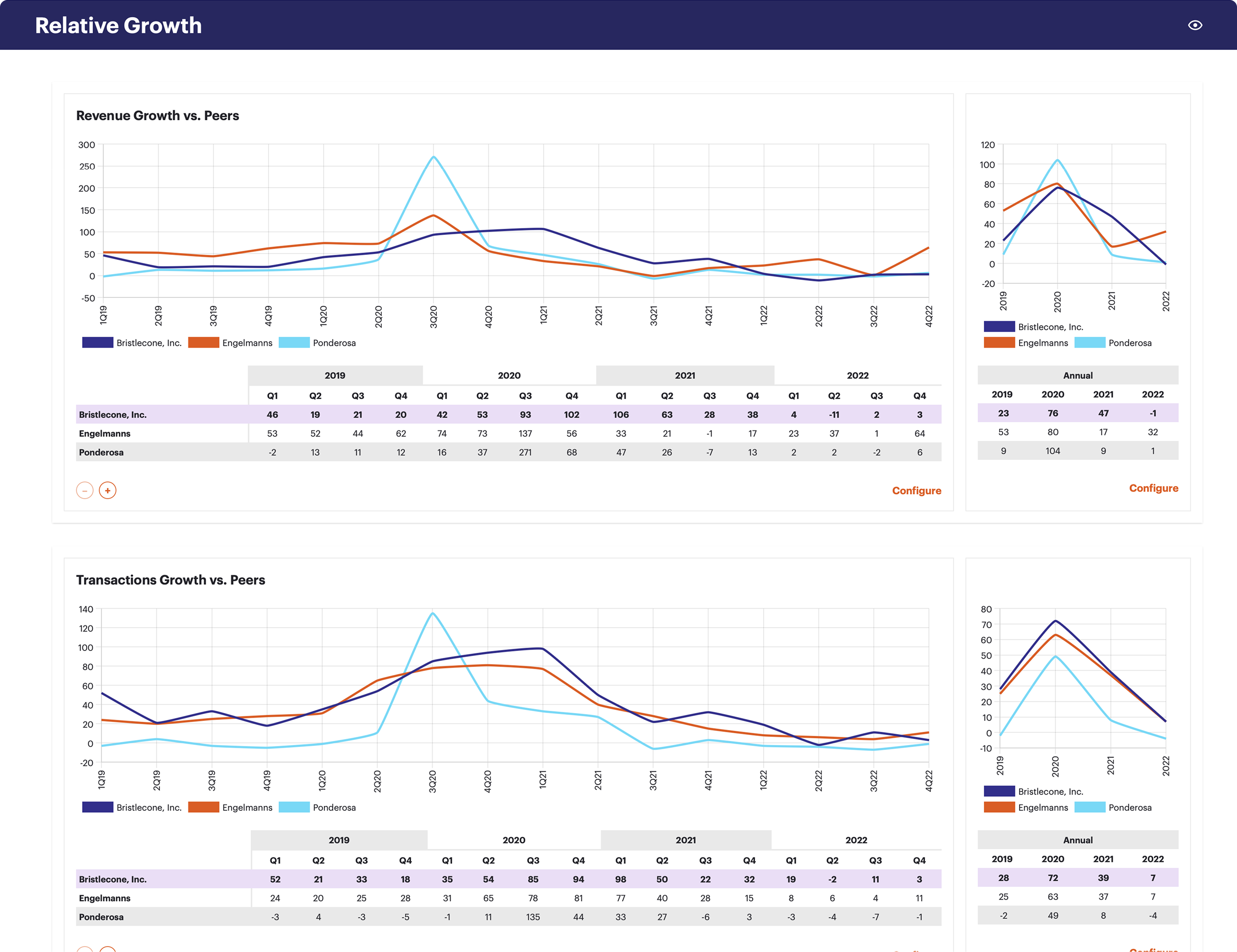
Task: Click the minus circle under Revenue Growth table
Action: click(x=85, y=490)
